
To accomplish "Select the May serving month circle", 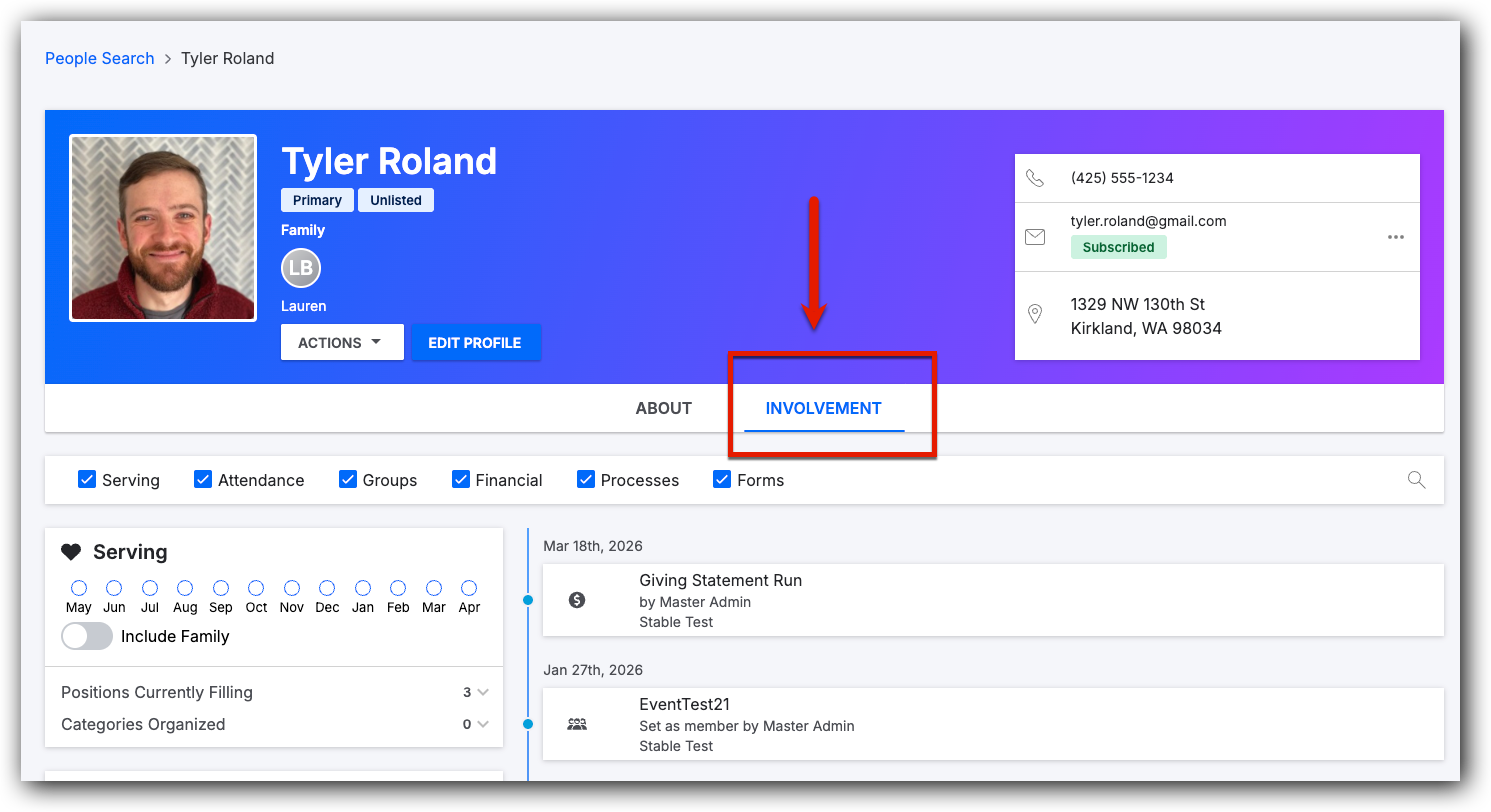I will 79,588.
